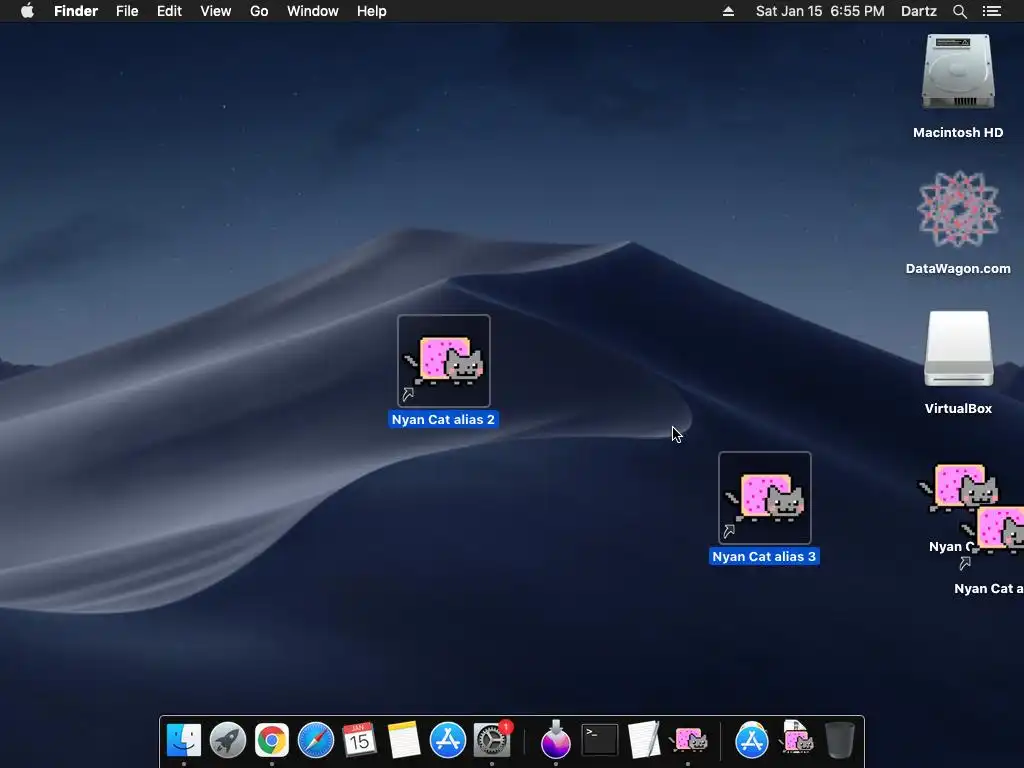Open the File menu
The height and width of the screenshot is (768, 1024).
point(127,11)
